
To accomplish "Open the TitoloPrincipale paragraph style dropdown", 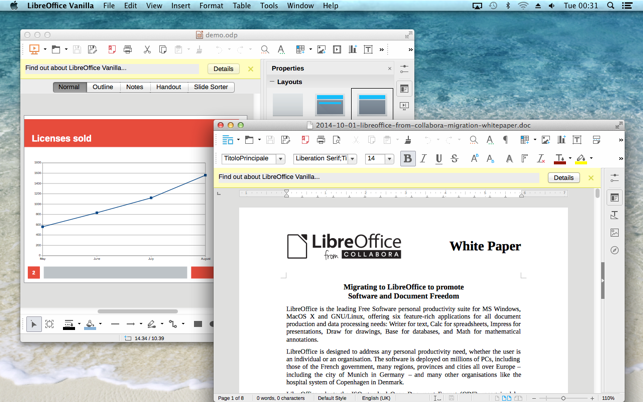I will click(280, 159).
